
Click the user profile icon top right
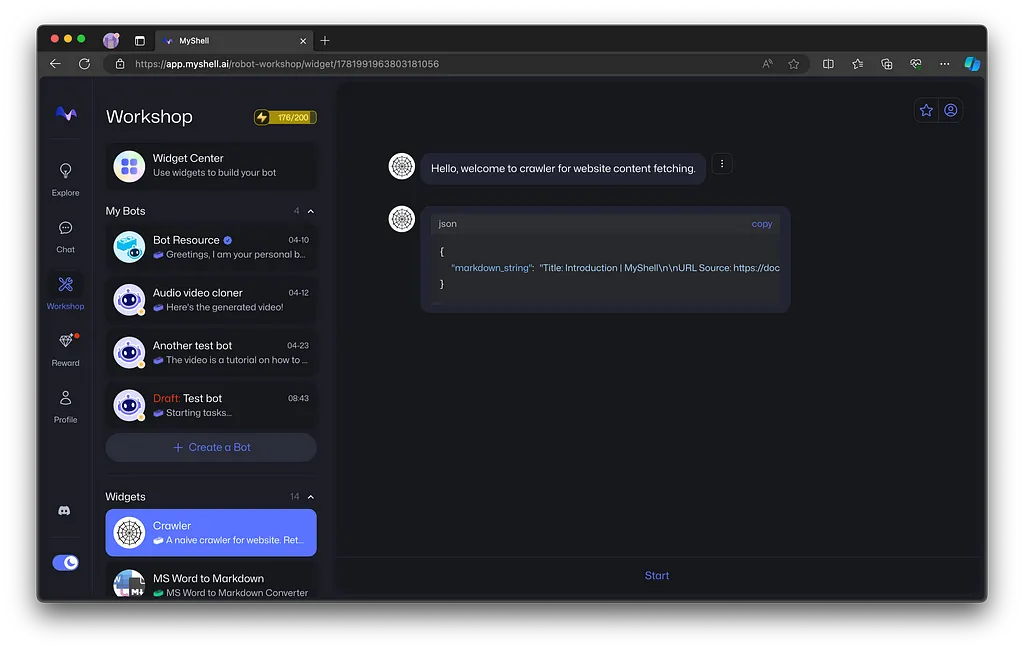951,111
